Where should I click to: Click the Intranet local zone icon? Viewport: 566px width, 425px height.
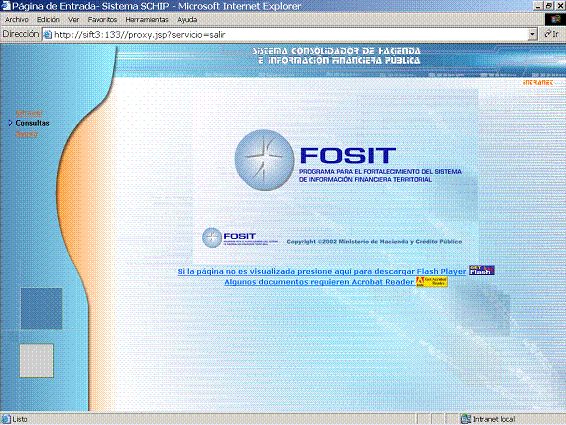(x=466, y=419)
